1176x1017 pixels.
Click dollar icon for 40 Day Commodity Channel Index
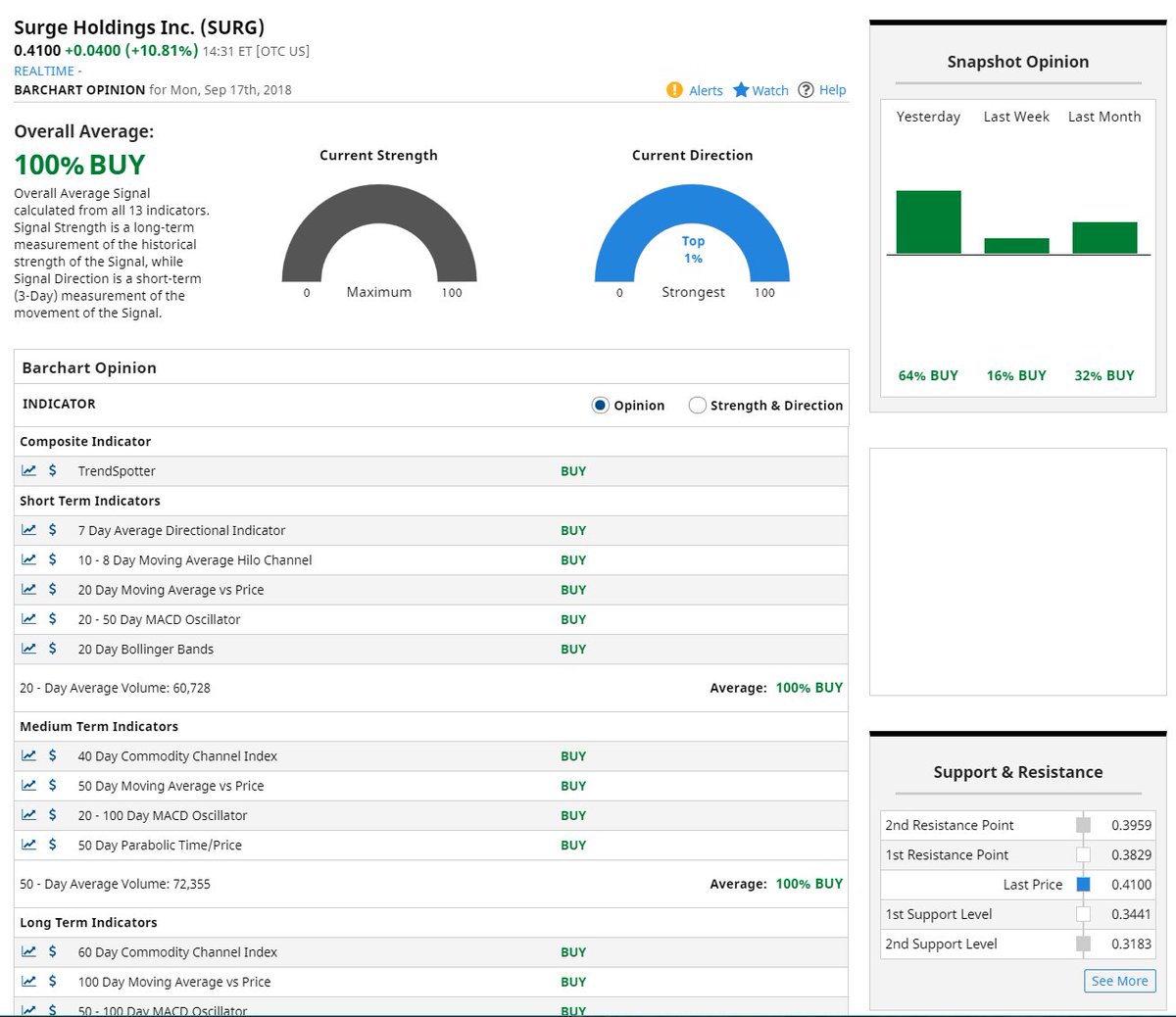[x=53, y=755]
